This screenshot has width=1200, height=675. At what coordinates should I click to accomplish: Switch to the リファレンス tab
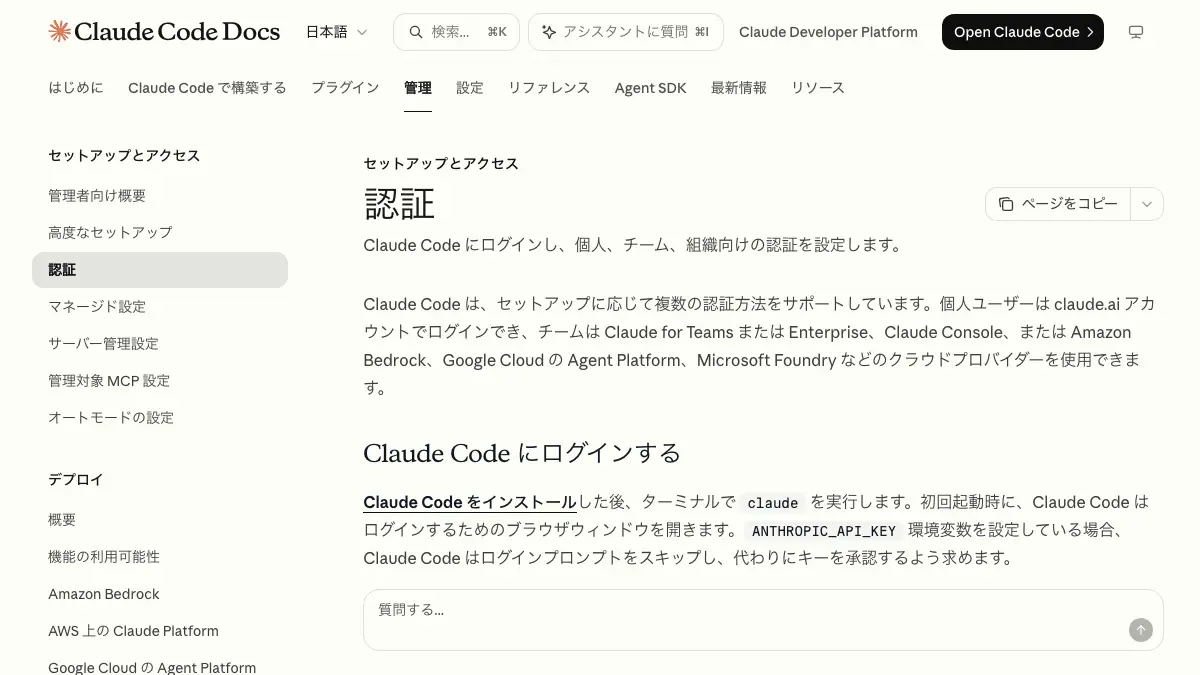[549, 88]
